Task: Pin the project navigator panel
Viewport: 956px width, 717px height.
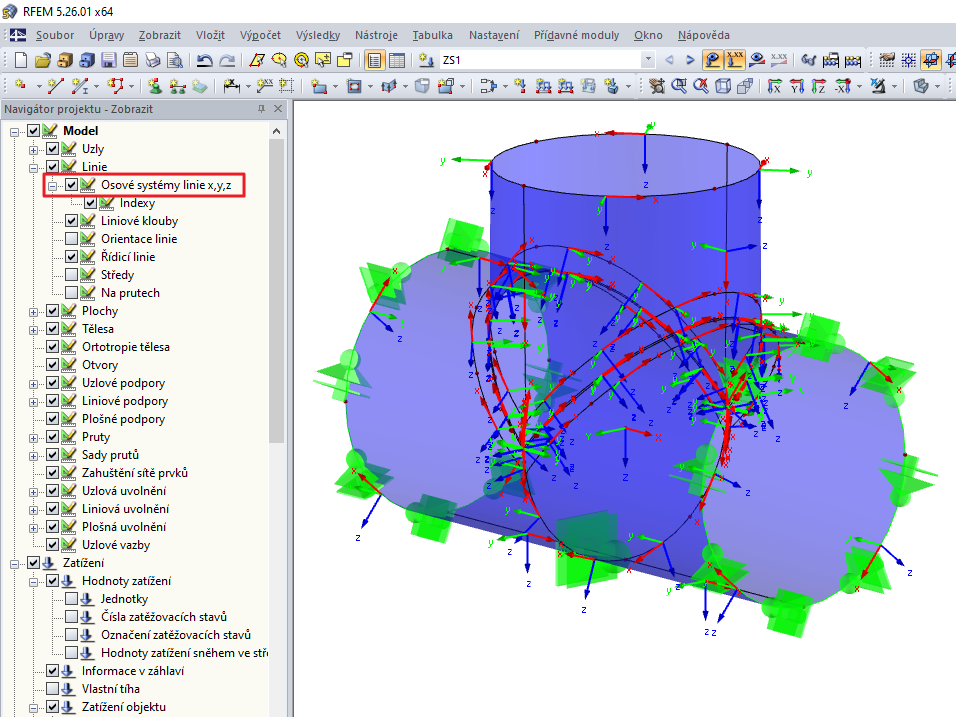Action: [262, 109]
